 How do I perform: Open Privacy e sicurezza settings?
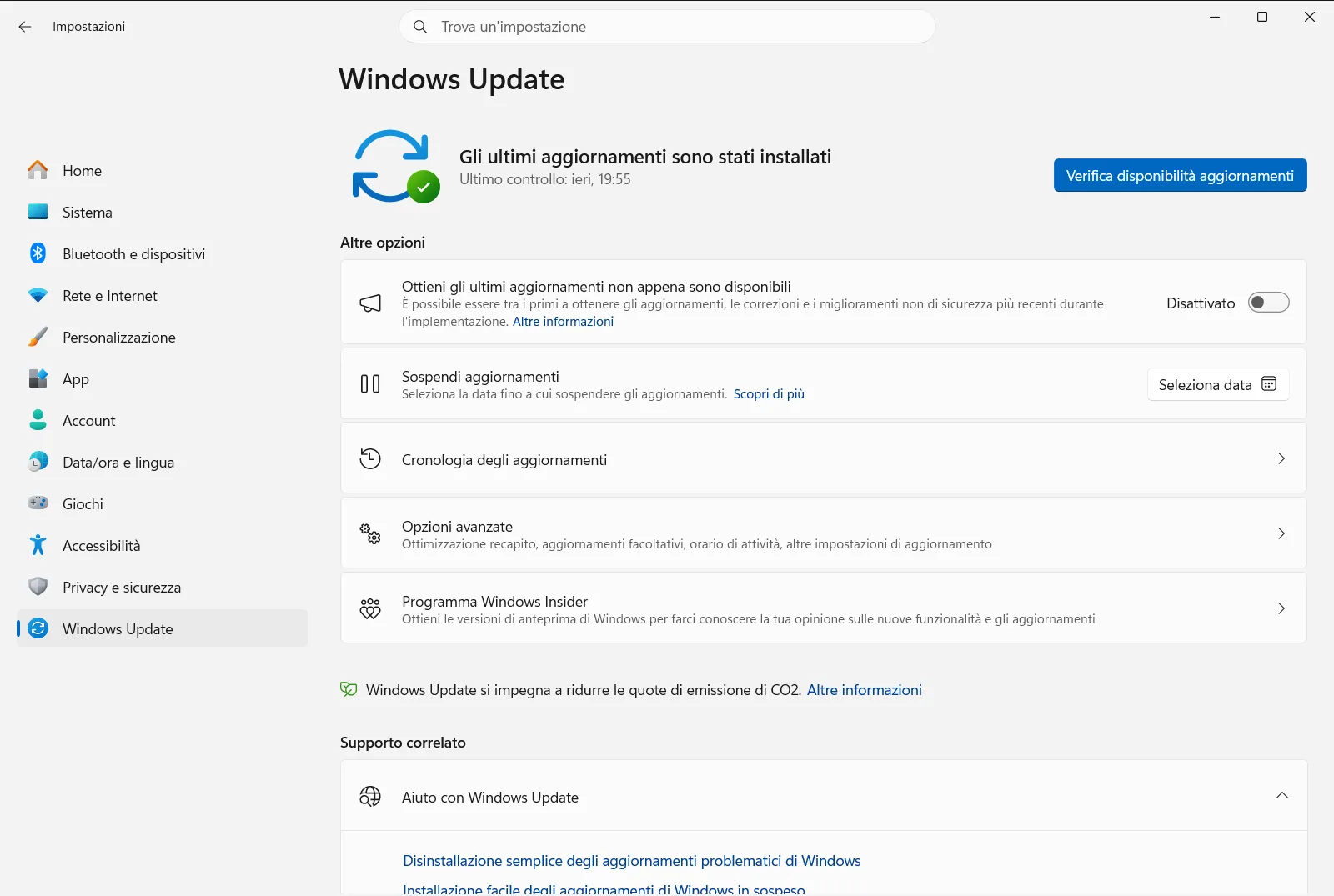[x=163, y=587]
